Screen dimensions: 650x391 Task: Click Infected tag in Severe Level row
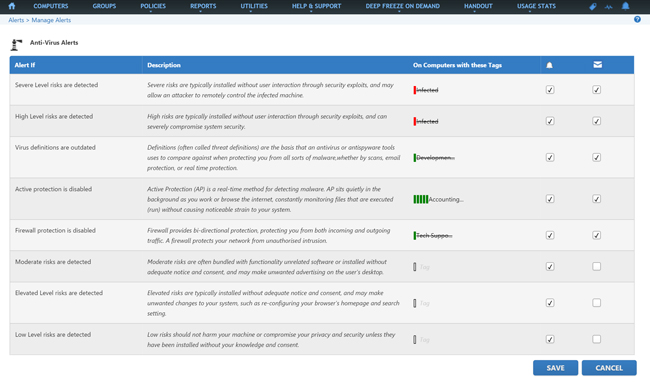[426, 90]
